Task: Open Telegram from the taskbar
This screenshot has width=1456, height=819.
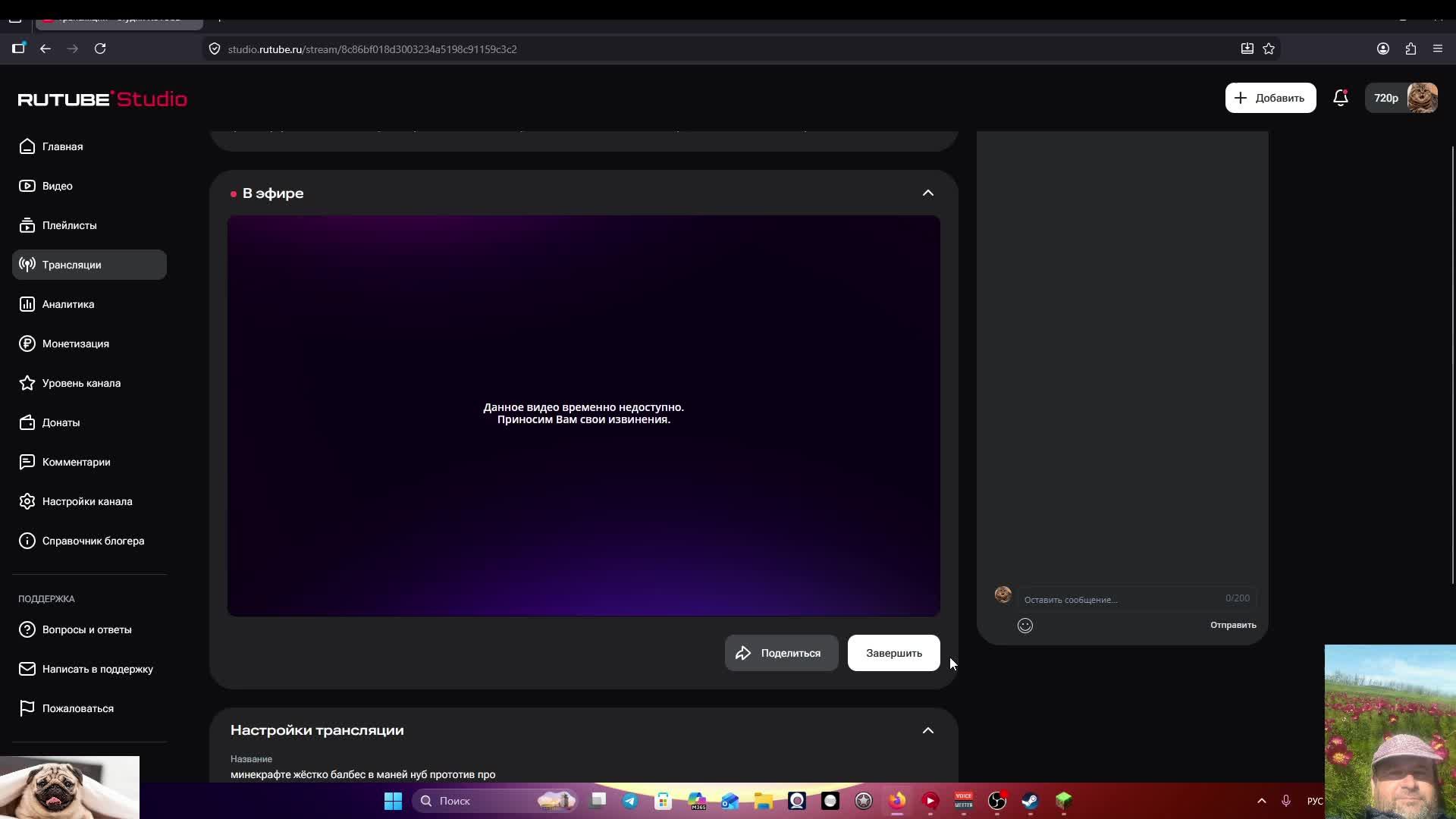Action: pos(630,801)
